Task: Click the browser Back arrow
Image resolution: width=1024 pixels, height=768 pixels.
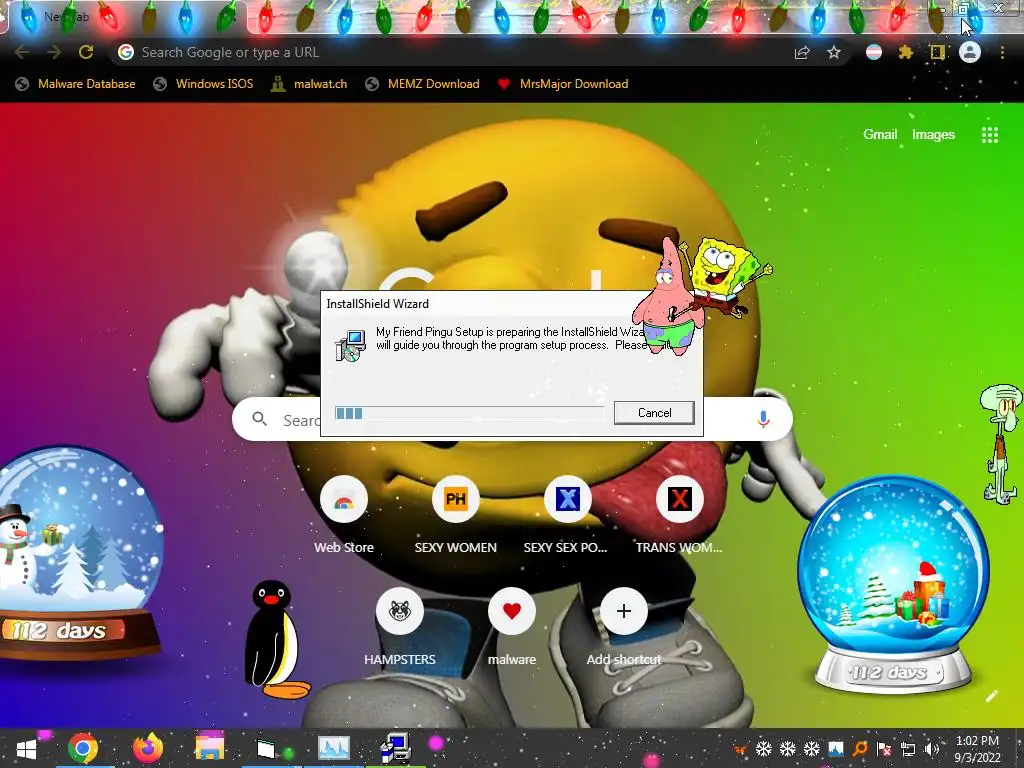Action: (x=22, y=52)
